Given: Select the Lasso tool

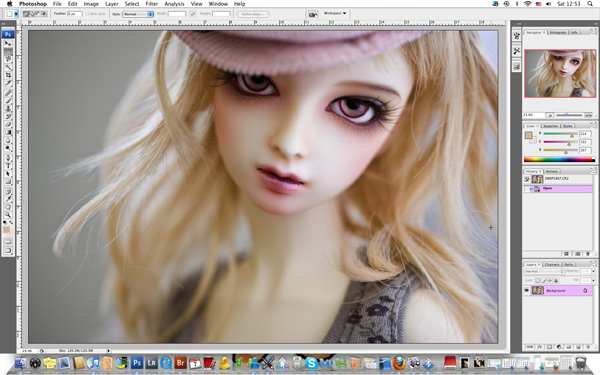Looking at the screenshot, I should [x=8, y=59].
